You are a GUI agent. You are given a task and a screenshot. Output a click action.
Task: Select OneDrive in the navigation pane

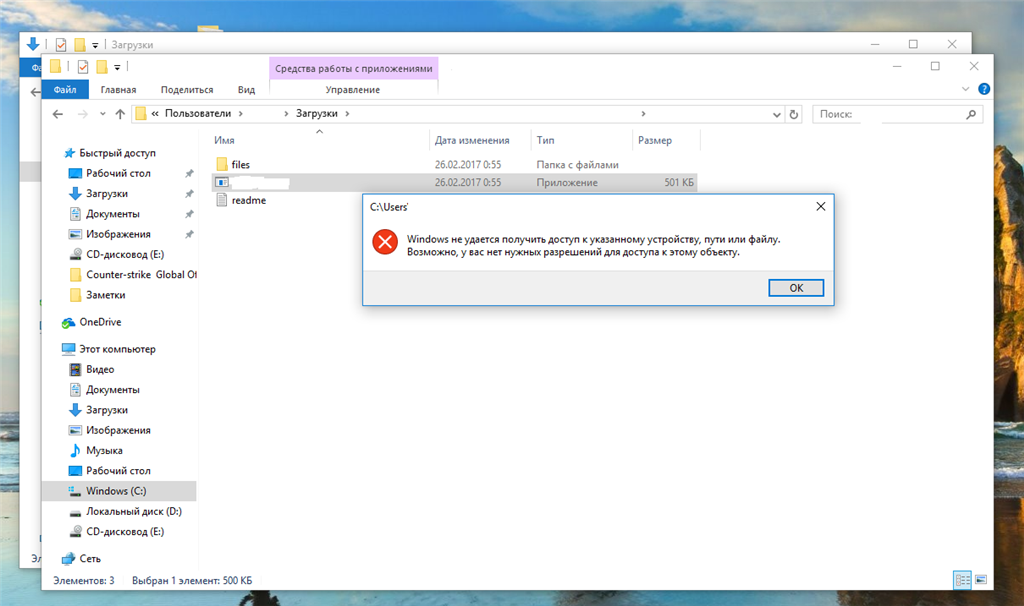(x=100, y=322)
